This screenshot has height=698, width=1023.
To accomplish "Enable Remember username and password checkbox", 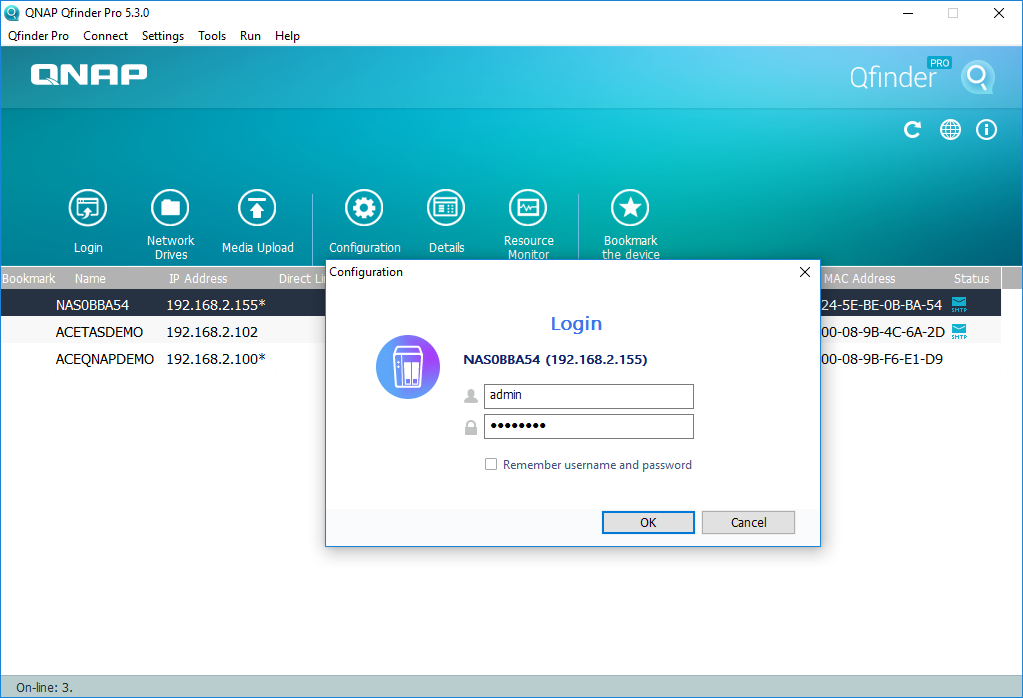I will click(491, 465).
